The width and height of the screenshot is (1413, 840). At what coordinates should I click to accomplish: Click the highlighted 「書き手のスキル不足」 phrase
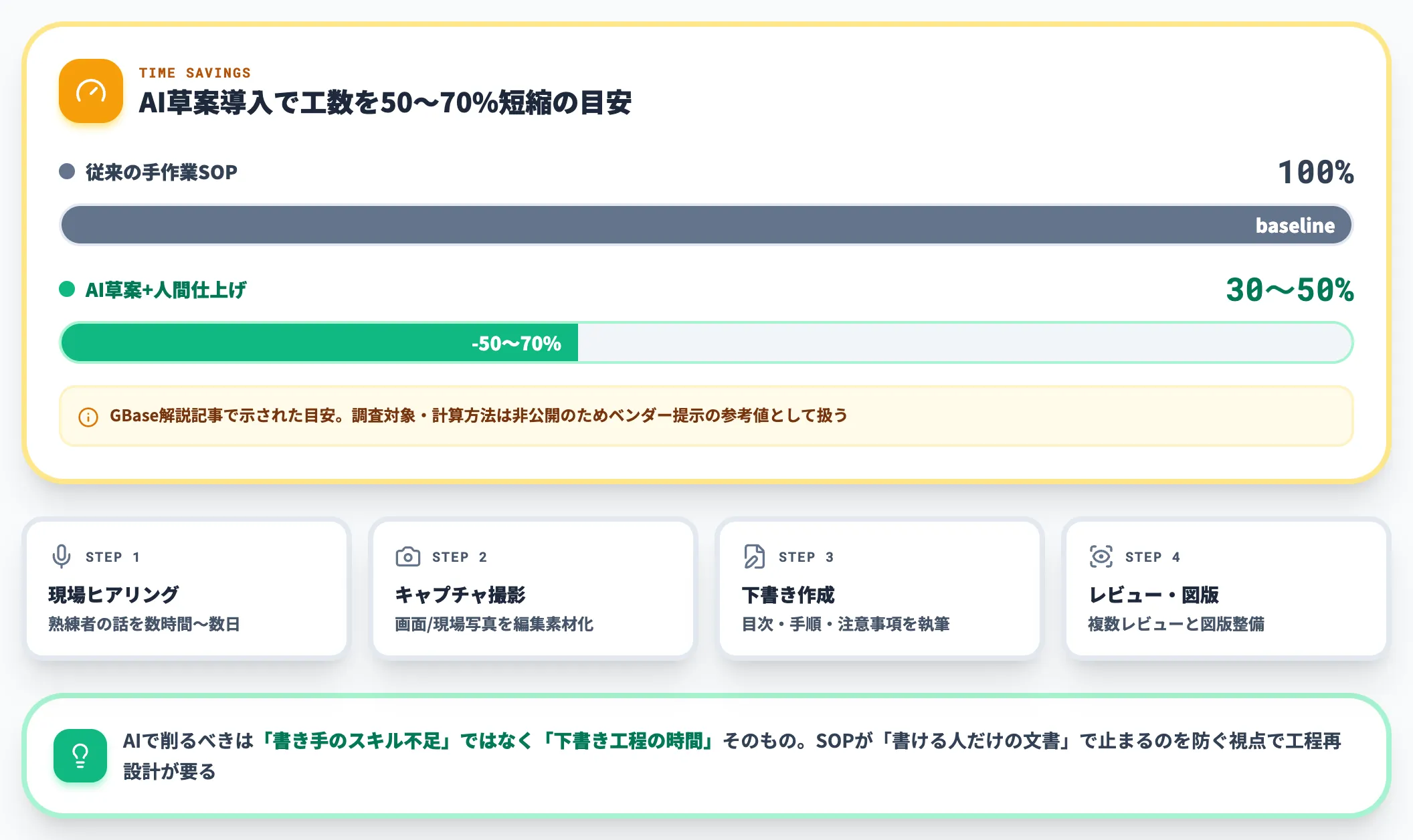point(357,741)
